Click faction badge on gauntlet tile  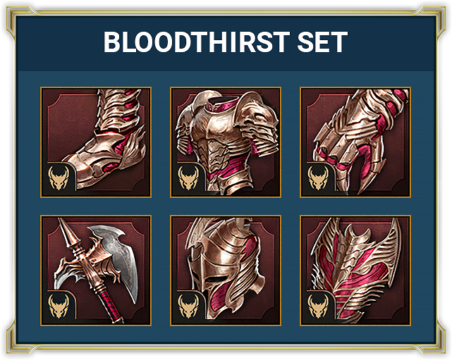[318, 178]
